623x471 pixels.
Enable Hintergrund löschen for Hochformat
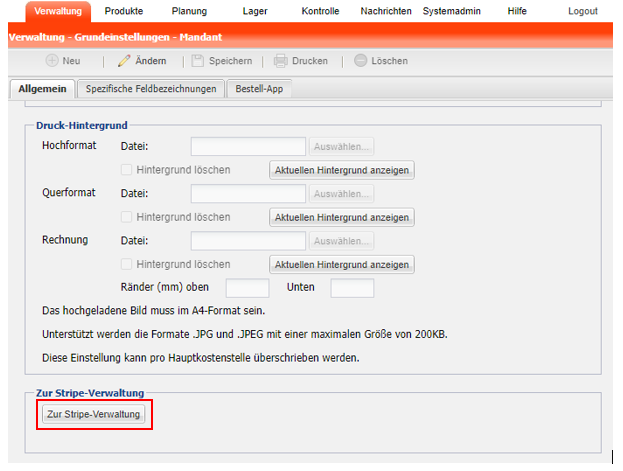tap(126, 170)
